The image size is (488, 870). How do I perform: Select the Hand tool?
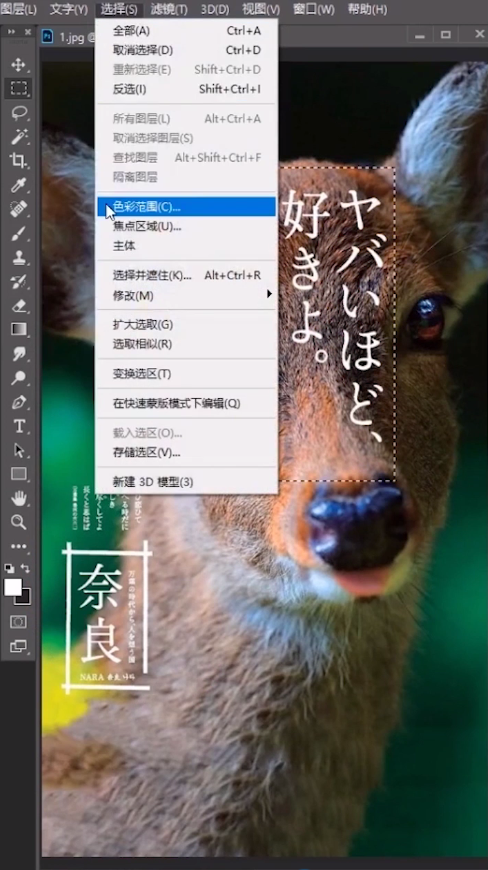click(18, 498)
